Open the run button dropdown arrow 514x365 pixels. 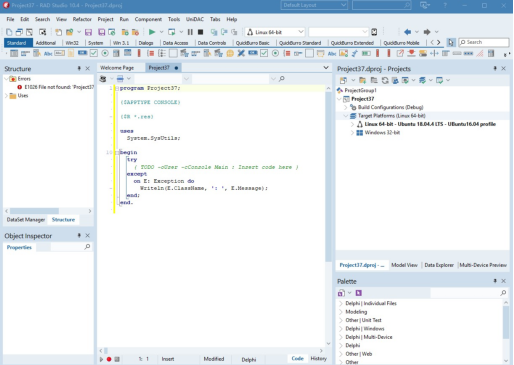162,32
